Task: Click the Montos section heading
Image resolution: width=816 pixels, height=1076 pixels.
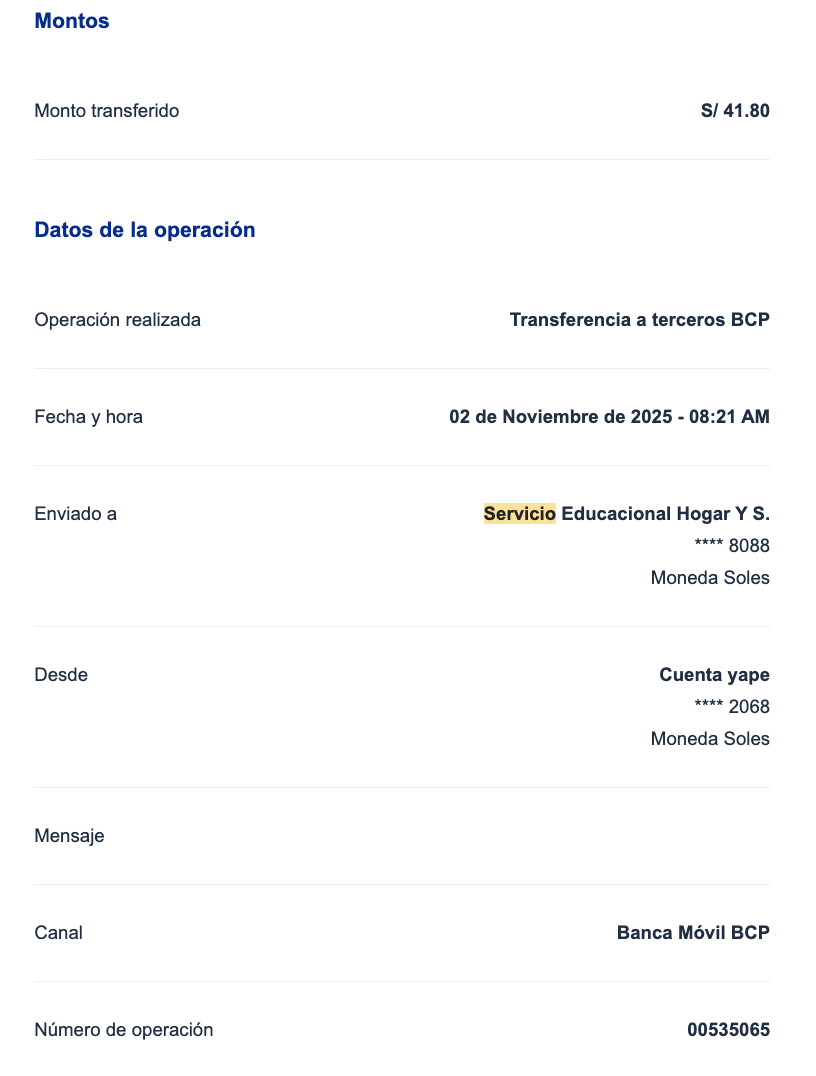Action: [x=72, y=21]
